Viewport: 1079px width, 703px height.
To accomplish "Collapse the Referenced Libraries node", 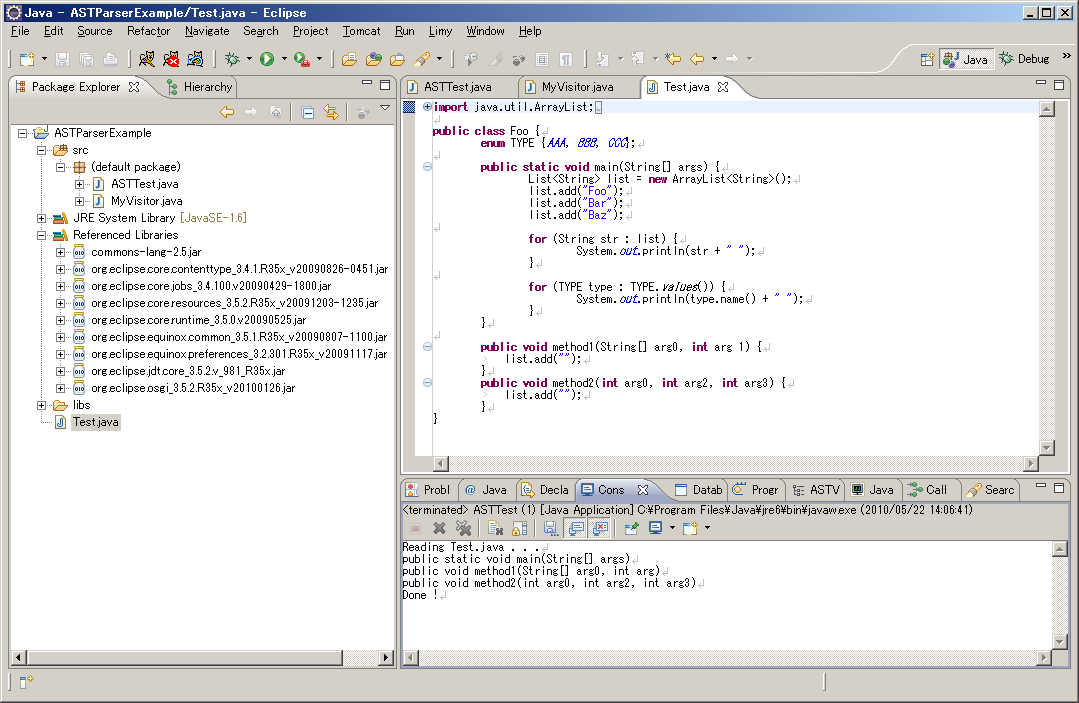I will (41, 234).
